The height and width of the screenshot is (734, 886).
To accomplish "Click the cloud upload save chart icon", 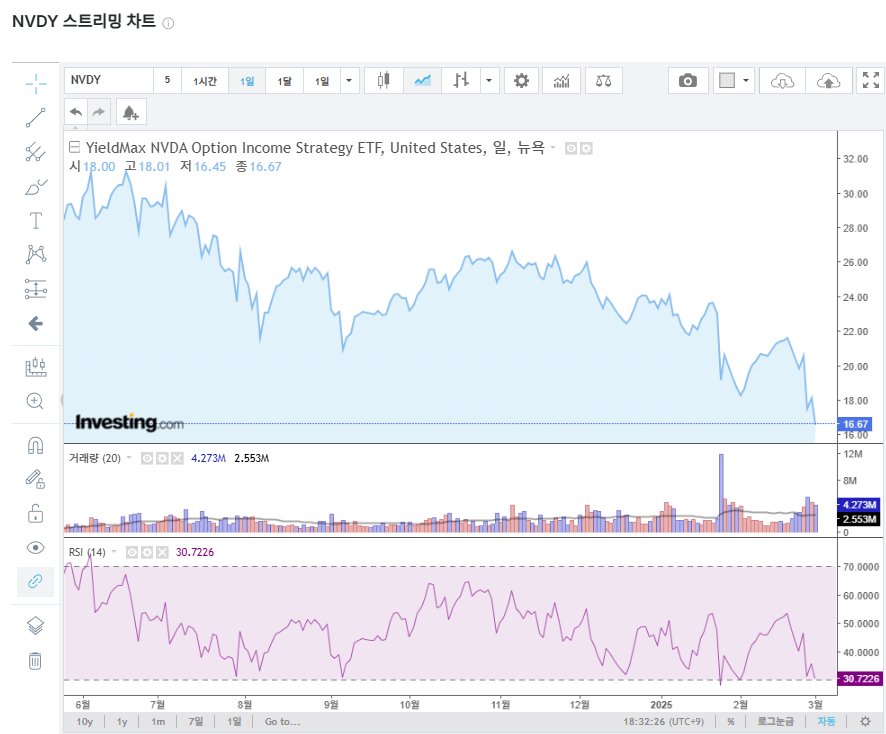I will pos(828,81).
